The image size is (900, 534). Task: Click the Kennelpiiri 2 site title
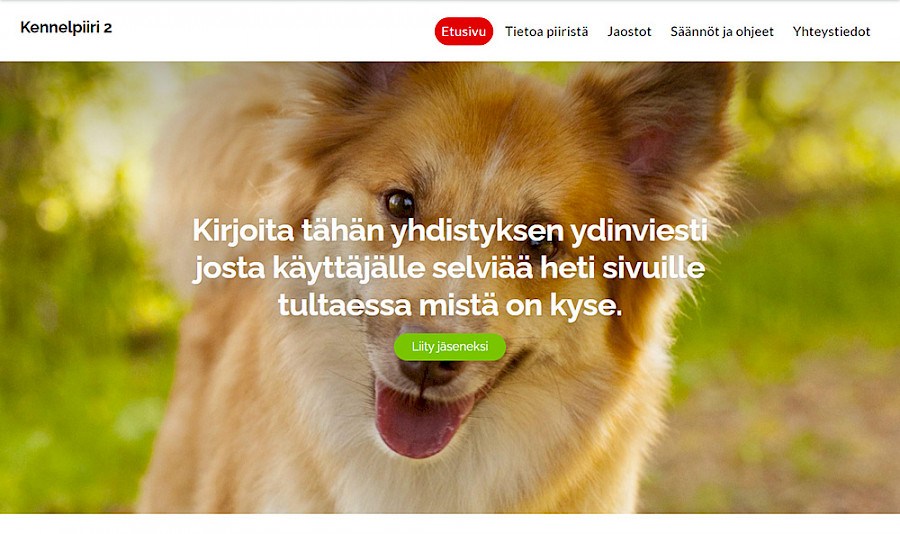tap(66, 27)
